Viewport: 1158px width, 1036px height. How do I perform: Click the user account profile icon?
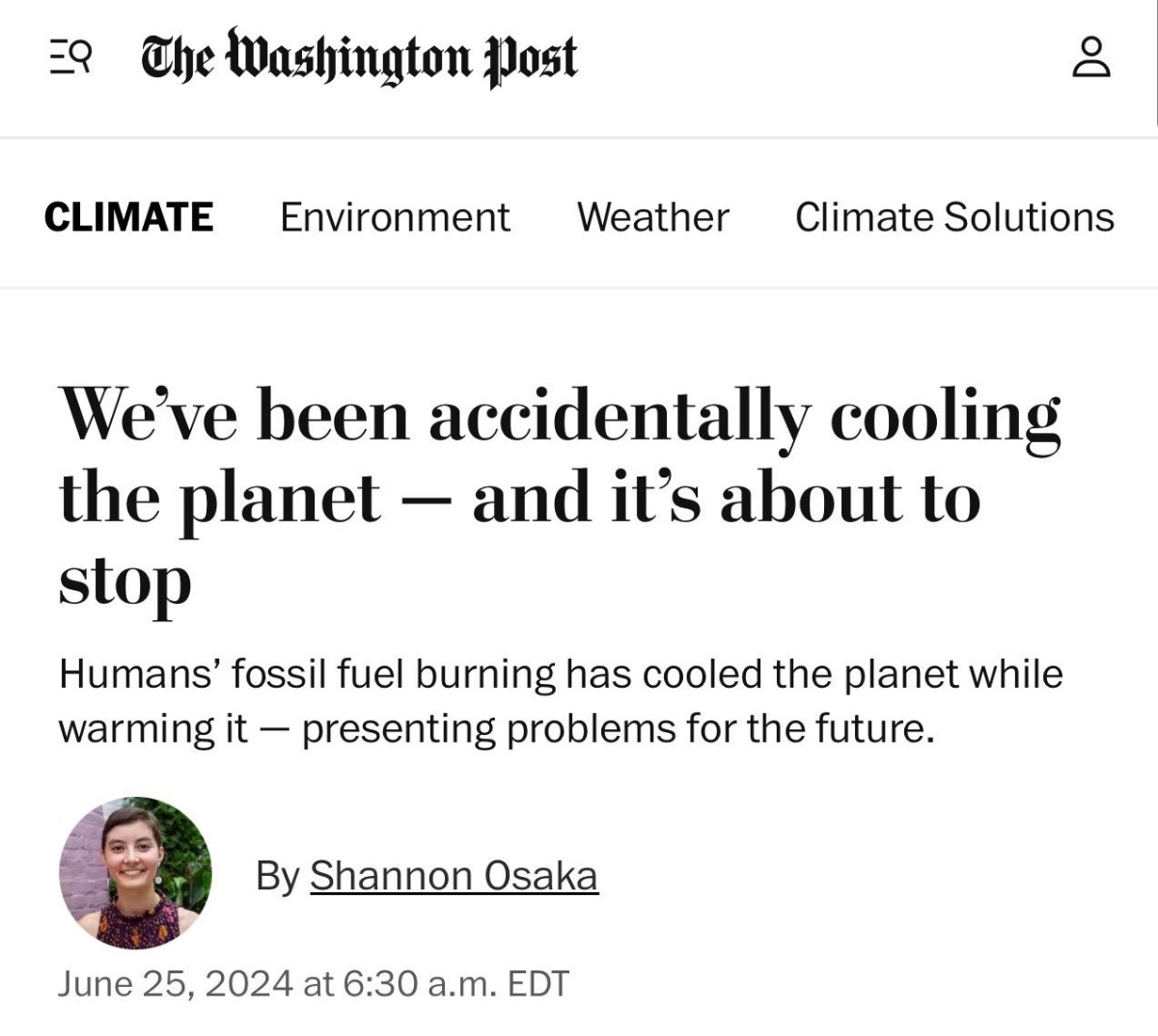pos(1091,58)
